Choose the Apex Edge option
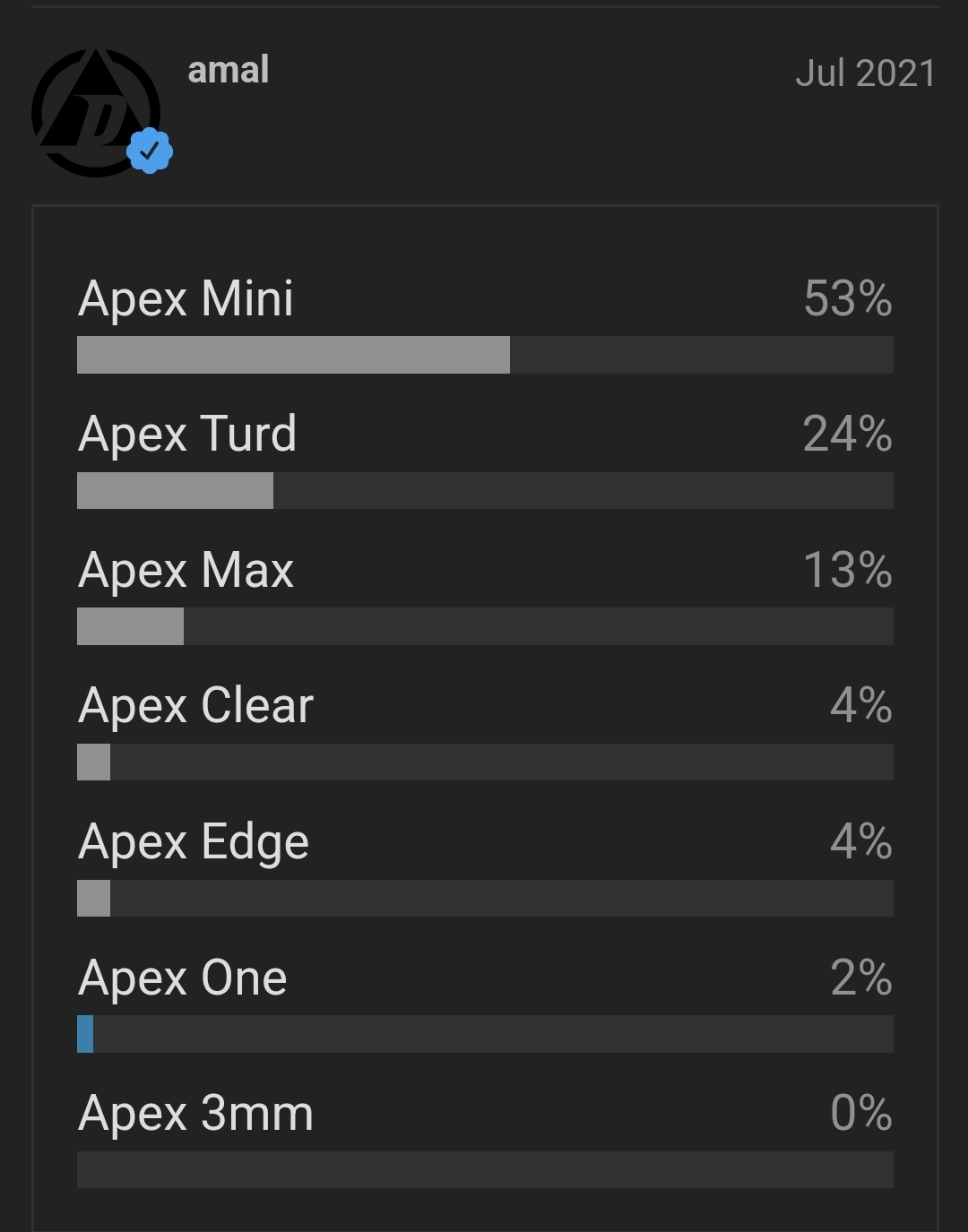Viewport: 968px width, 1232px height. 485,866
